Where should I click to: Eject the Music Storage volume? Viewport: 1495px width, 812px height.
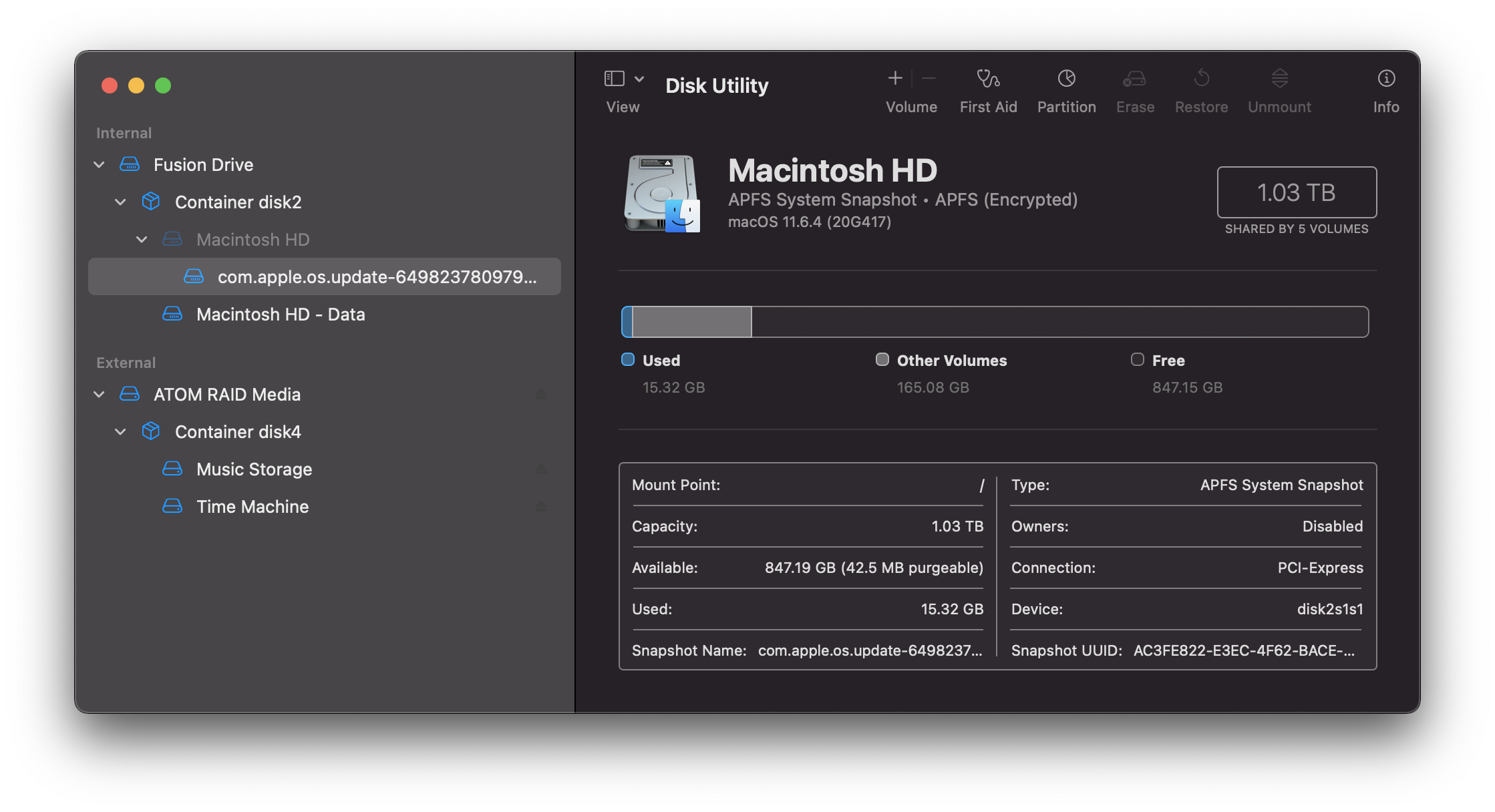(541, 469)
